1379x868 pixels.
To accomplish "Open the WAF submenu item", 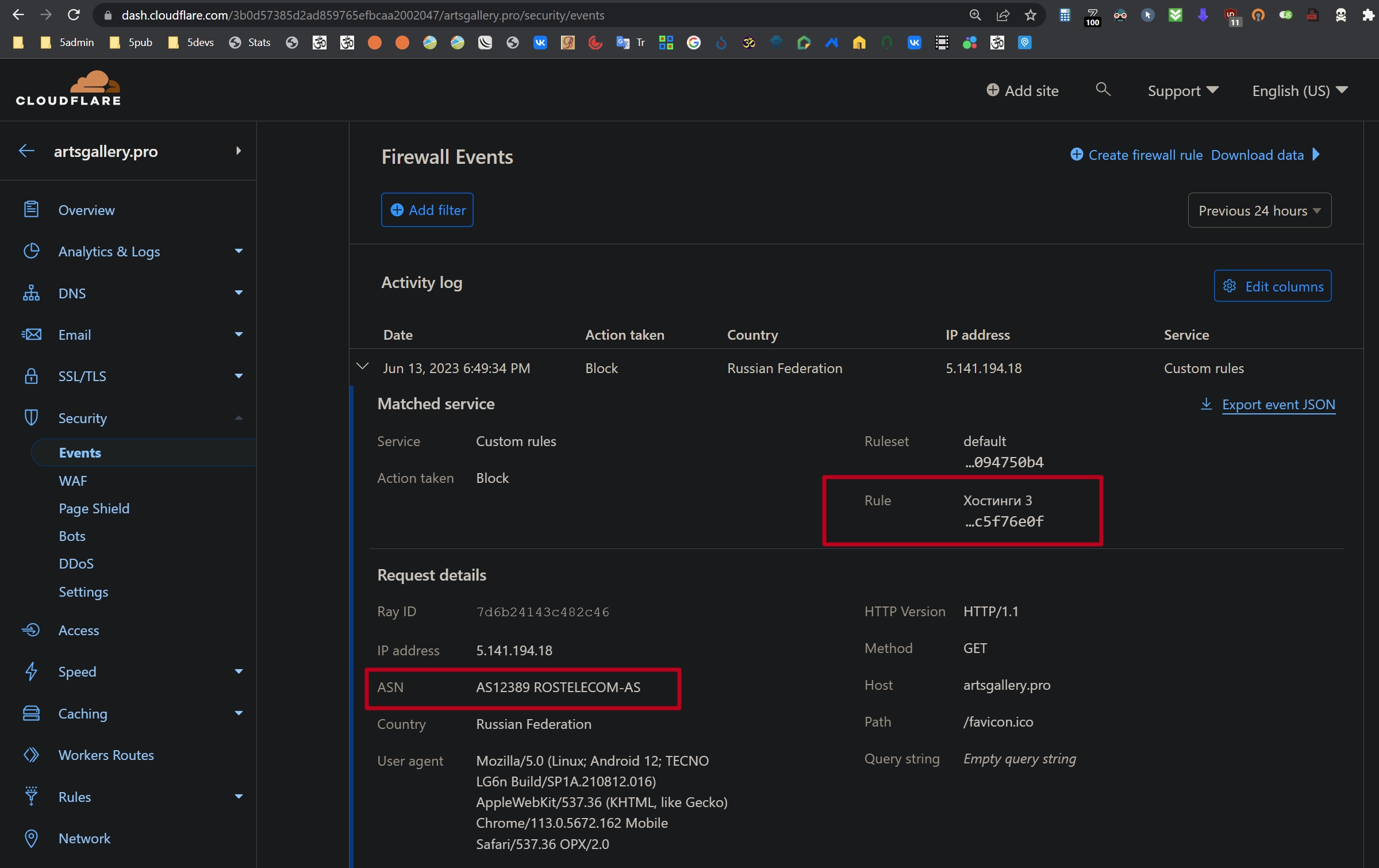I will [73, 481].
